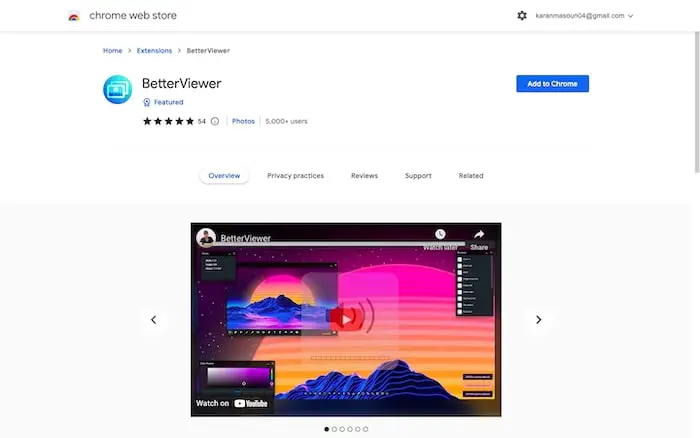
Task: Click the Watch later clock icon
Action: (440, 234)
